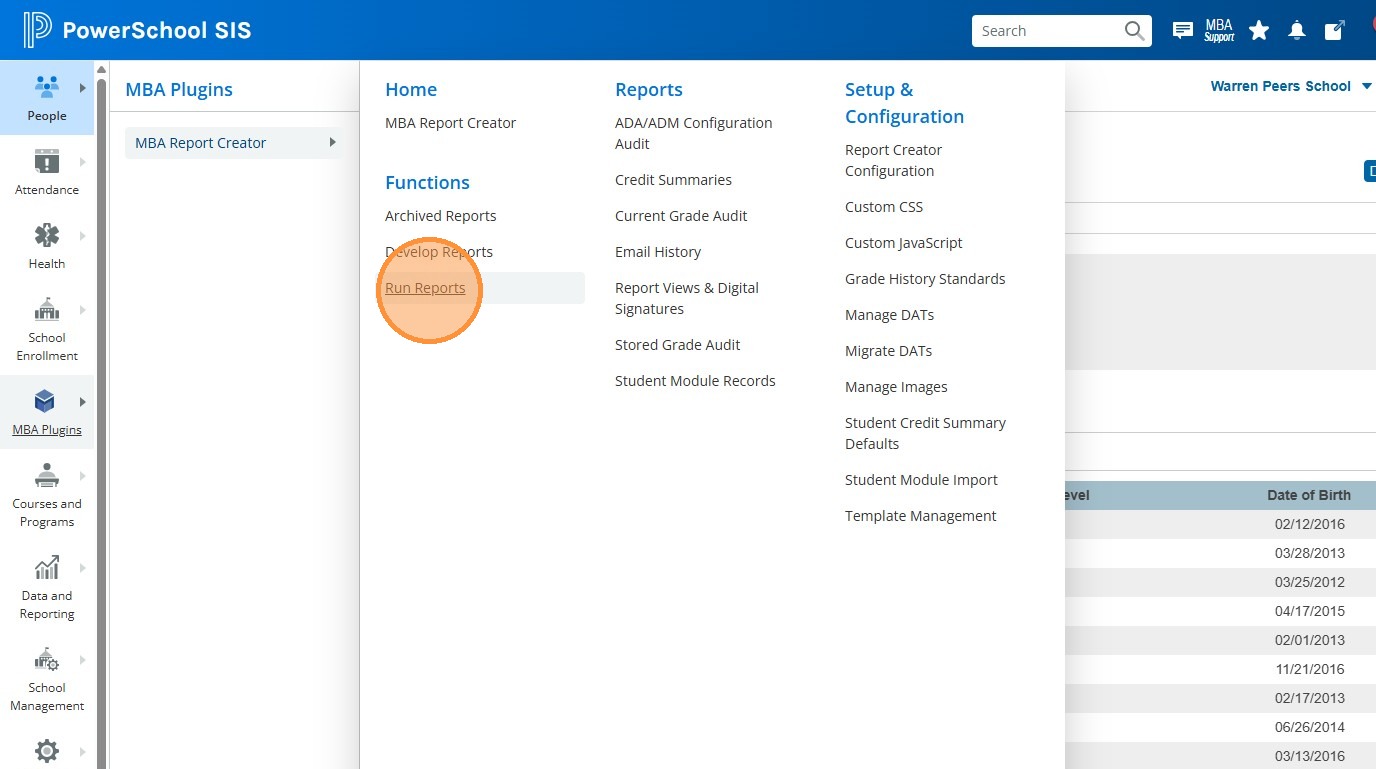The width and height of the screenshot is (1376, 769).
Task: Expand the Health menu arrow
Action: click(83, 235)
